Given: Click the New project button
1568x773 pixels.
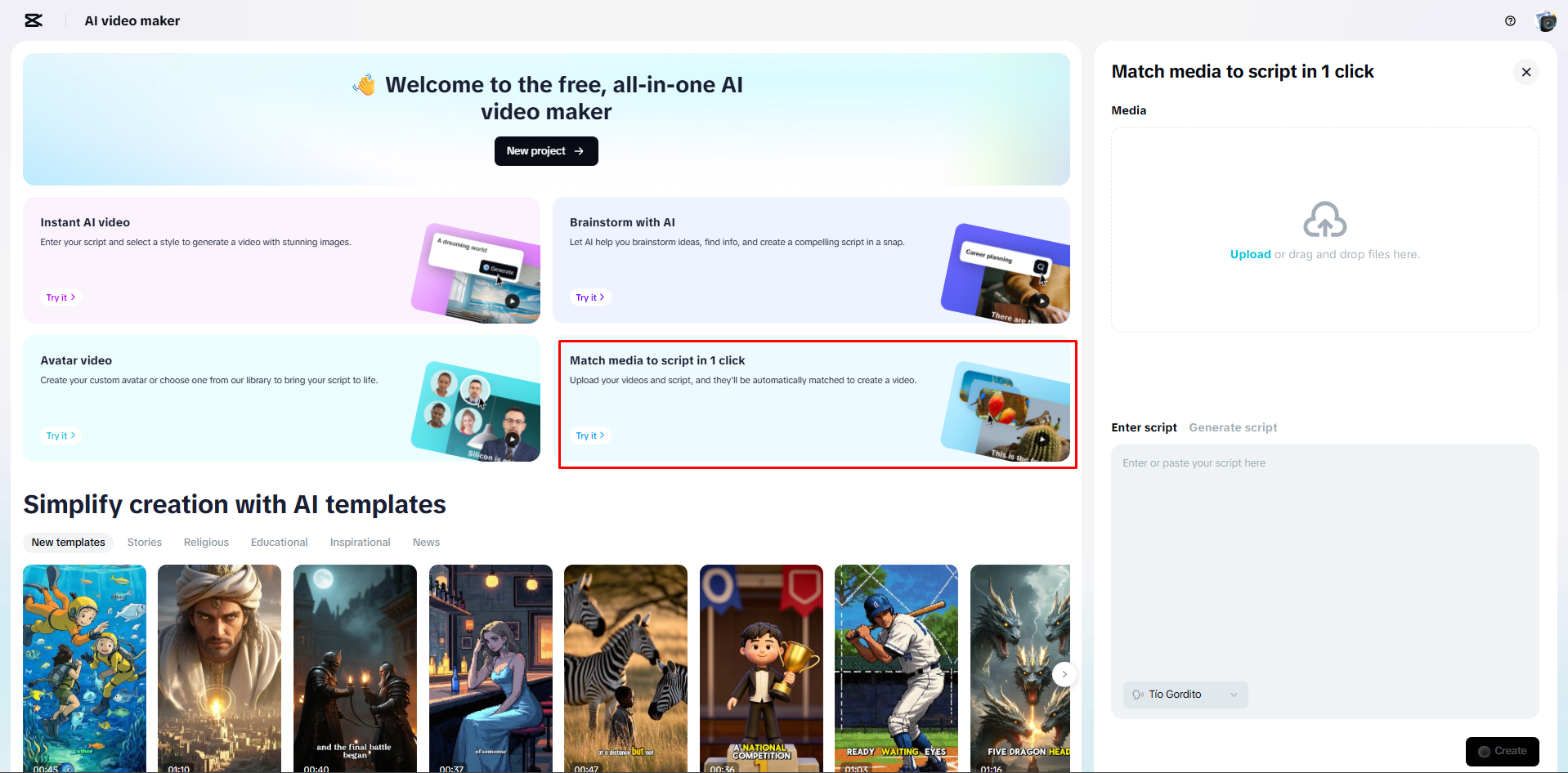Looking at the screenshot, I should click(x=545, y=151).
